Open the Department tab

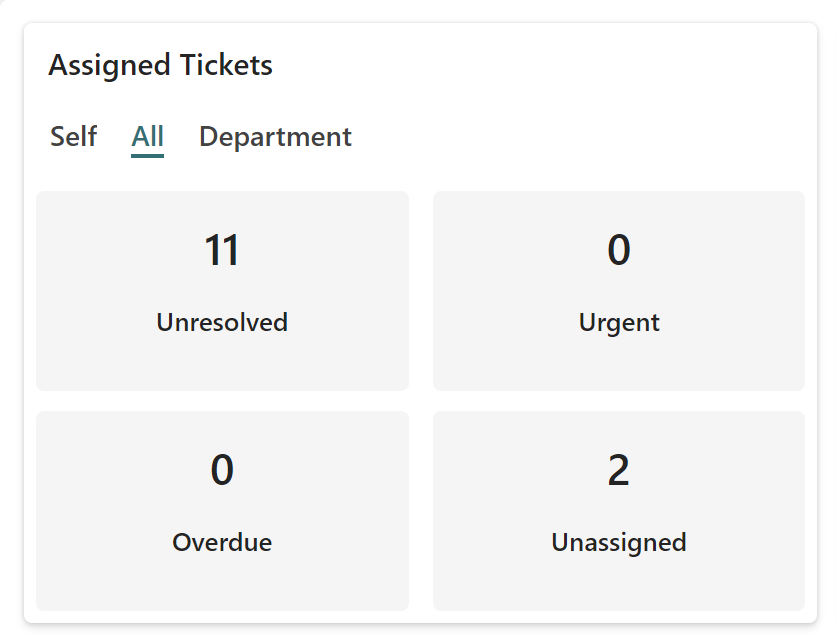(x=275, y=136)
